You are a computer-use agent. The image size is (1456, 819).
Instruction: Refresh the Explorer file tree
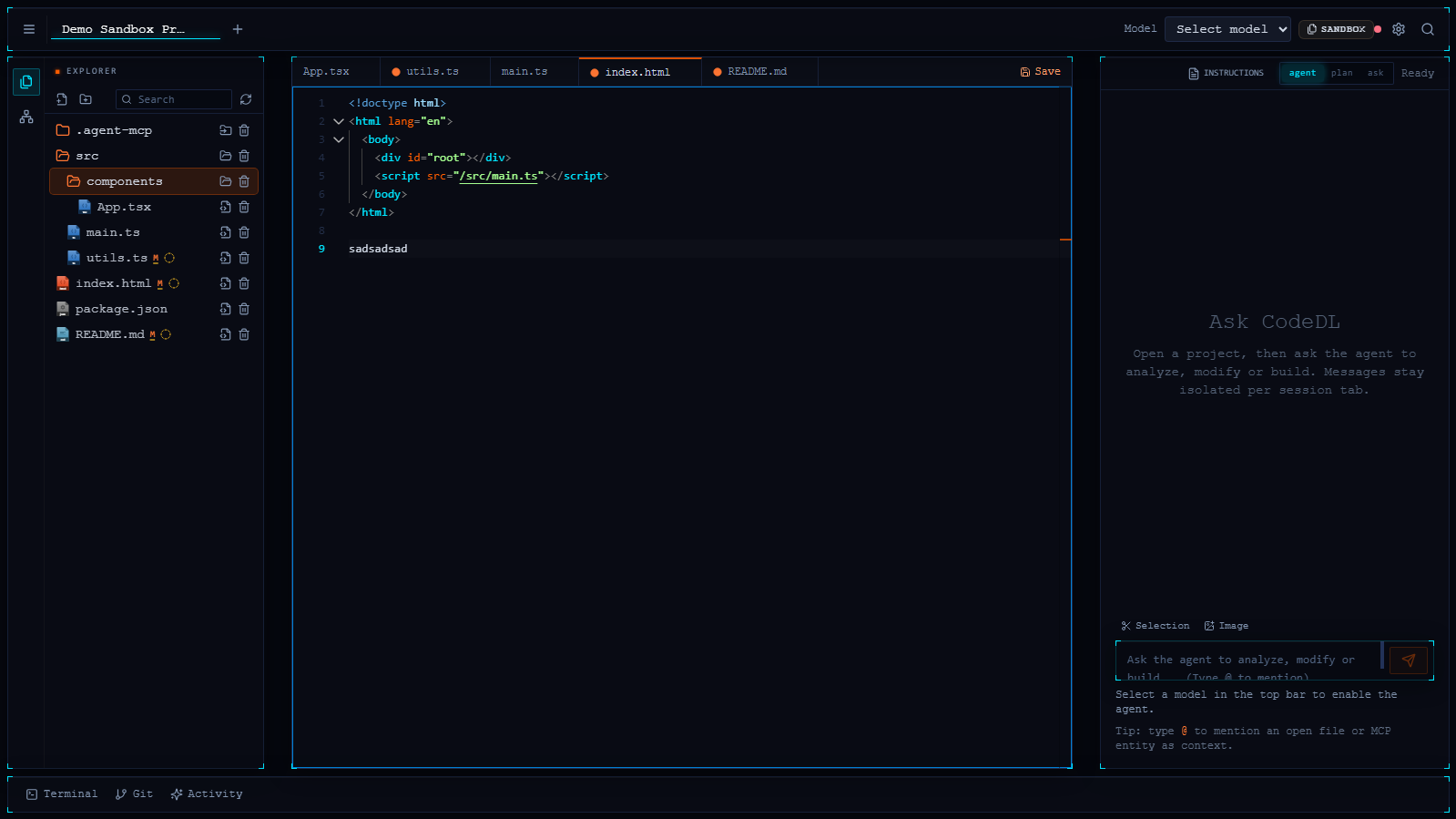coord(246,99)
